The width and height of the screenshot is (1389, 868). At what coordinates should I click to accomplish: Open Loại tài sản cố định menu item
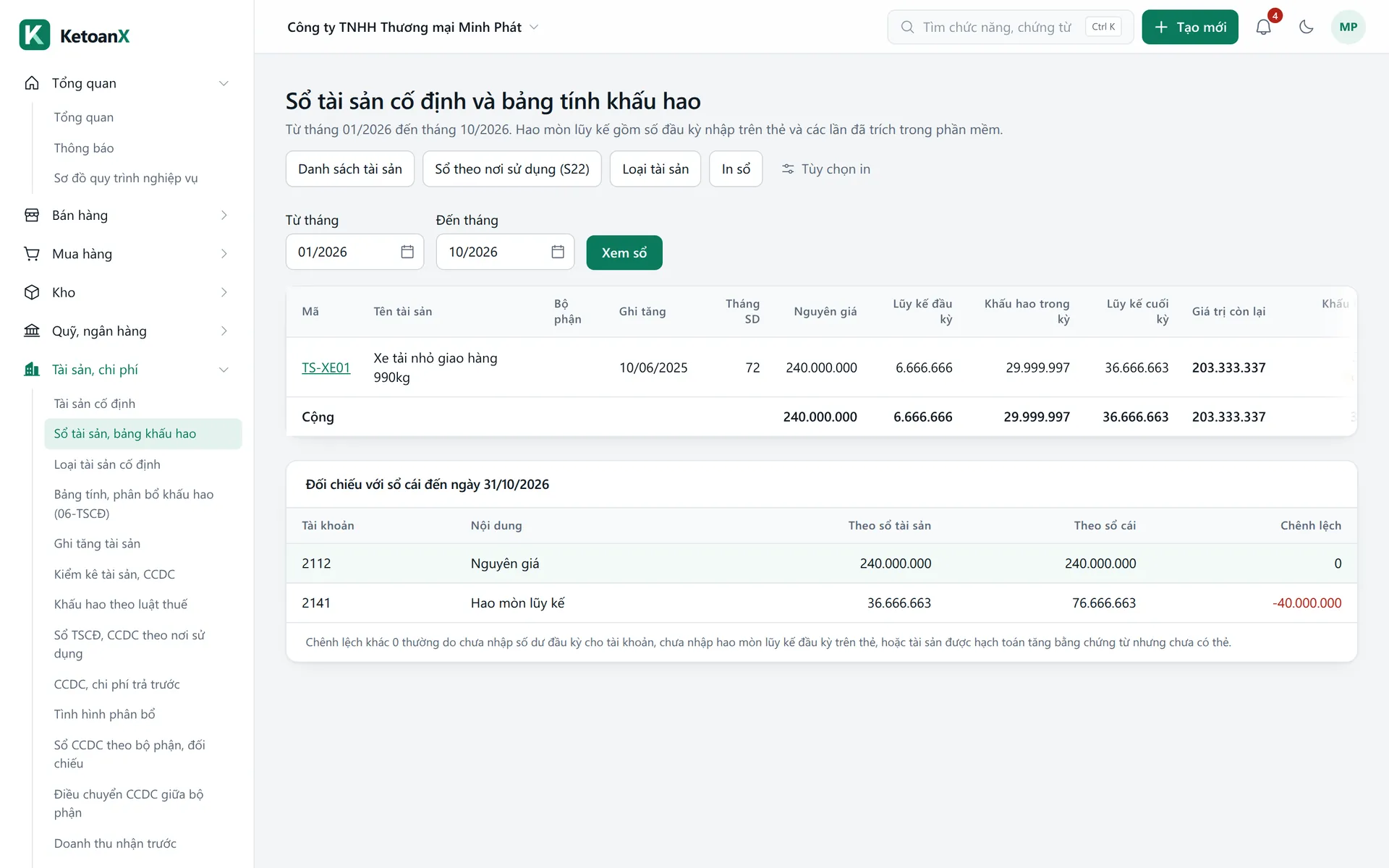coord(107,464)
